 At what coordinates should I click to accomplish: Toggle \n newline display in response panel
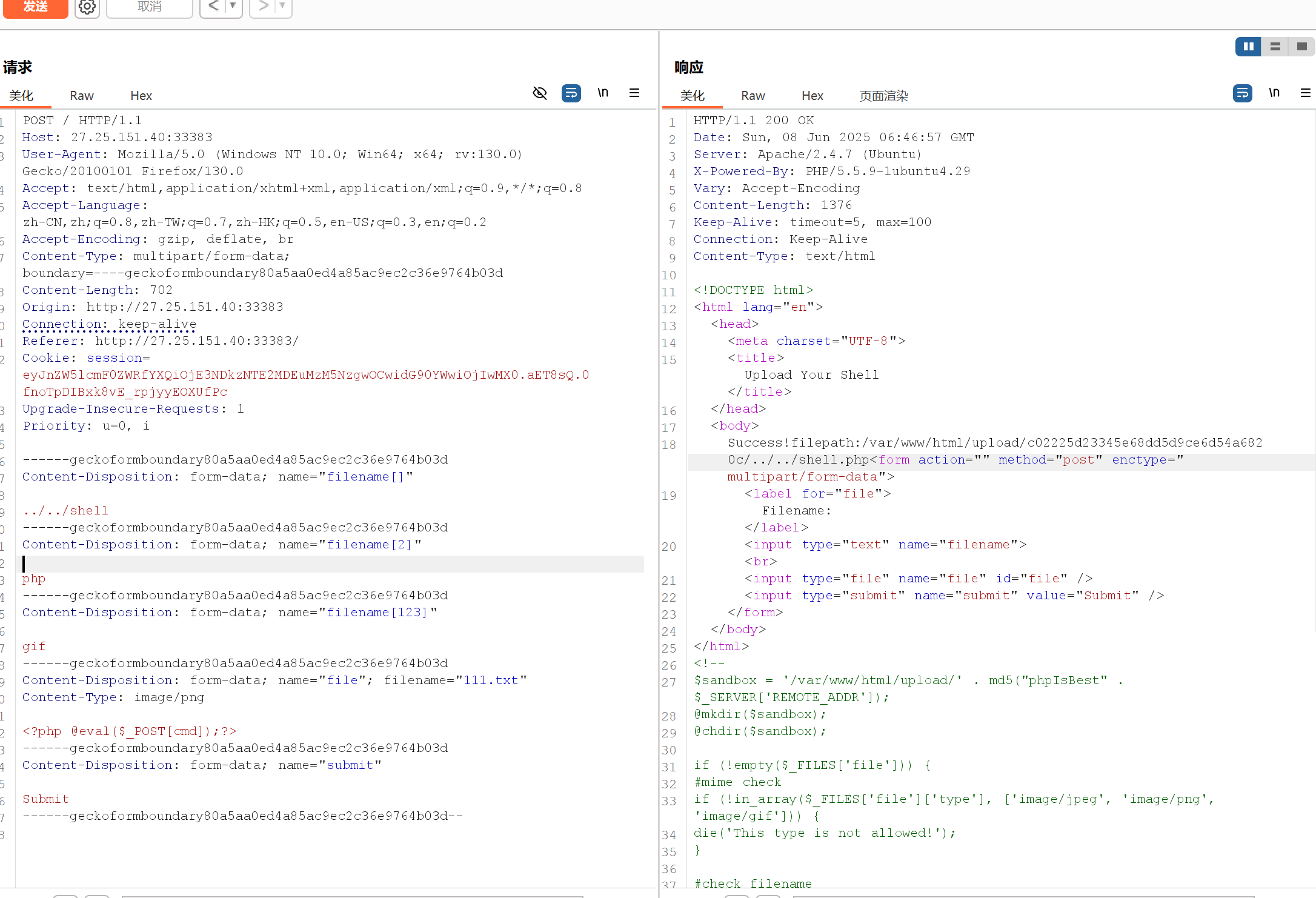tap(1274, 93)
